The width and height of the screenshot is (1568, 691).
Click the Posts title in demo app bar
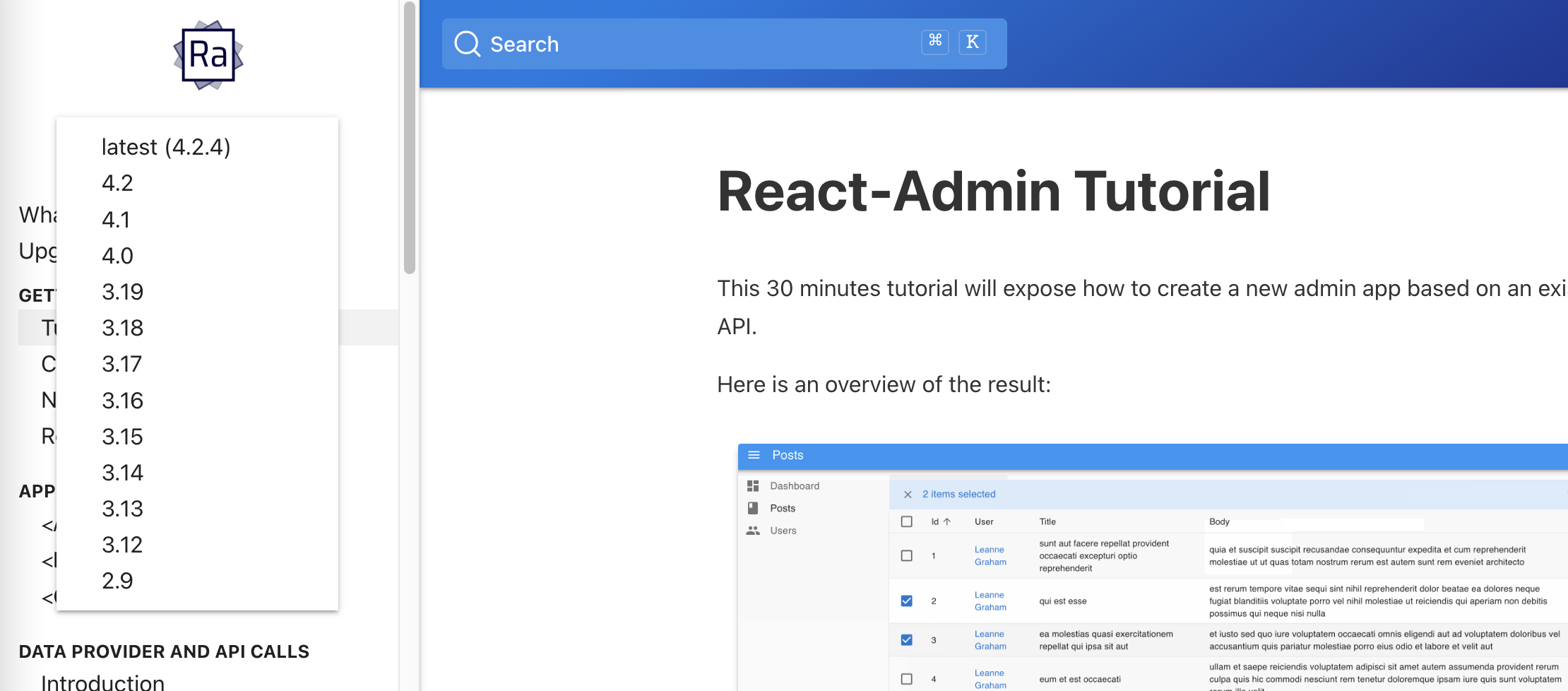788,455
